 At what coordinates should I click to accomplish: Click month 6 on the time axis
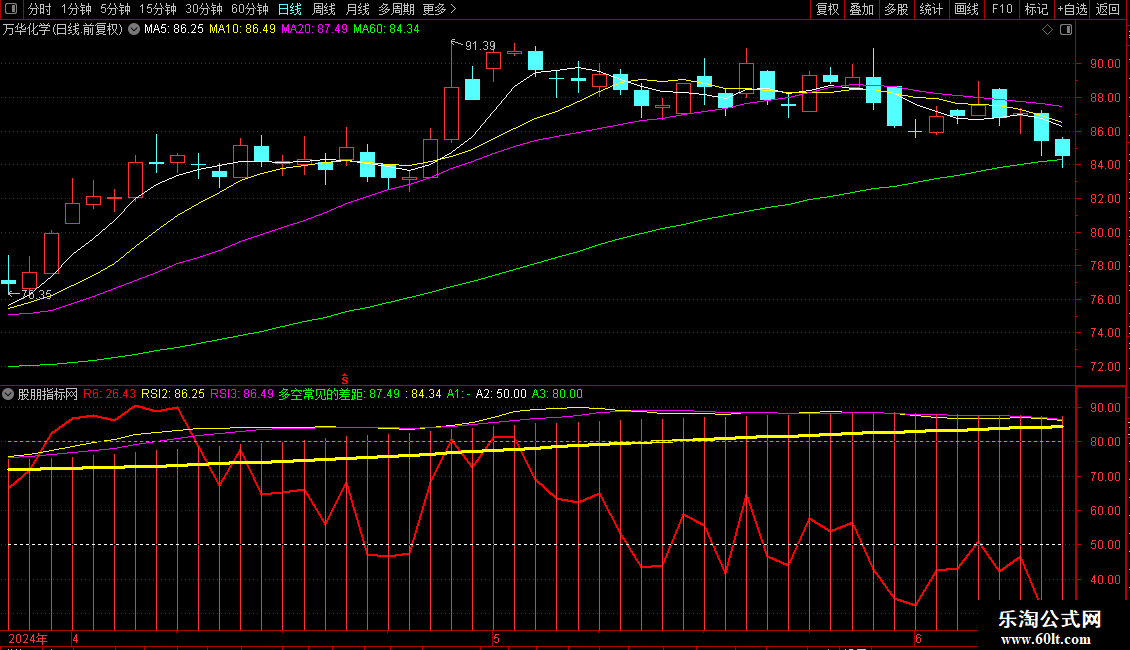(x=918, y=639)
